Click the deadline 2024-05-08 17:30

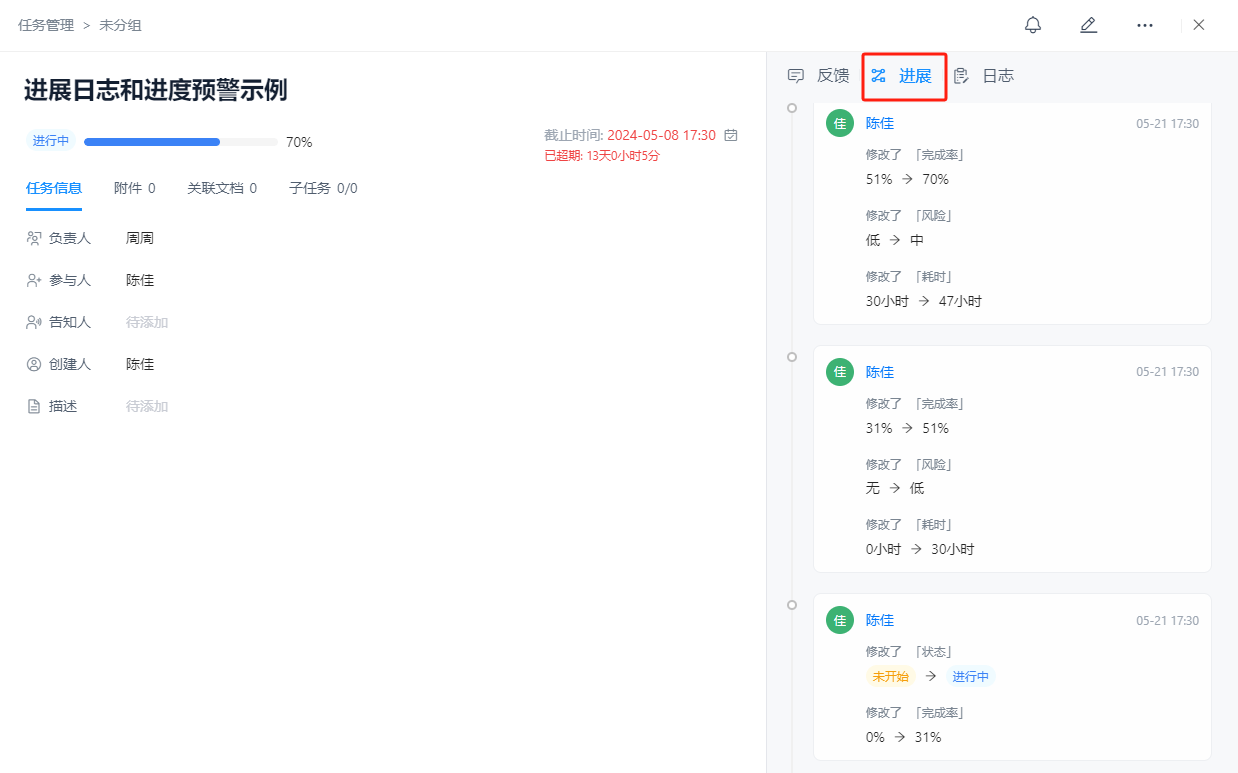click(x=661, y=135)
